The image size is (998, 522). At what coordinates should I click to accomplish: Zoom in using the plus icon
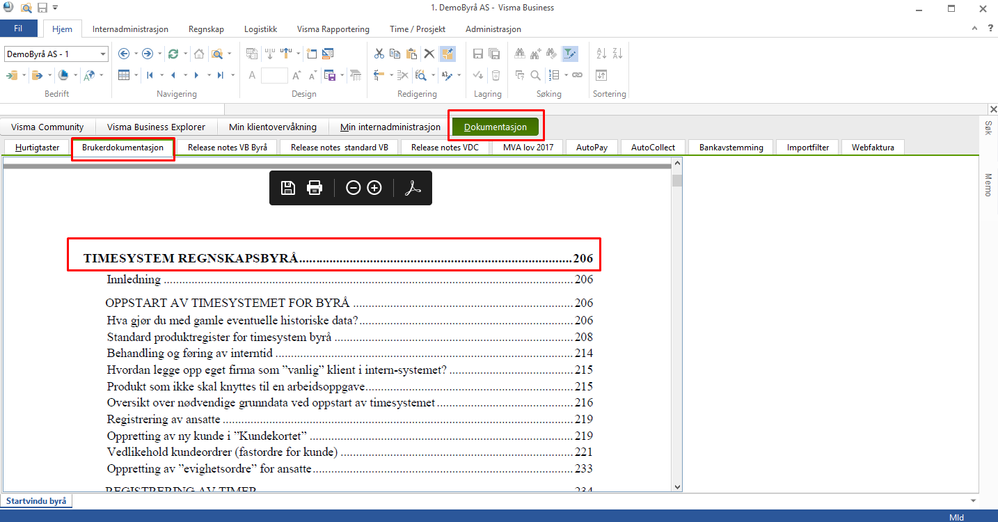pyautogui.click(x=374, y=188)
